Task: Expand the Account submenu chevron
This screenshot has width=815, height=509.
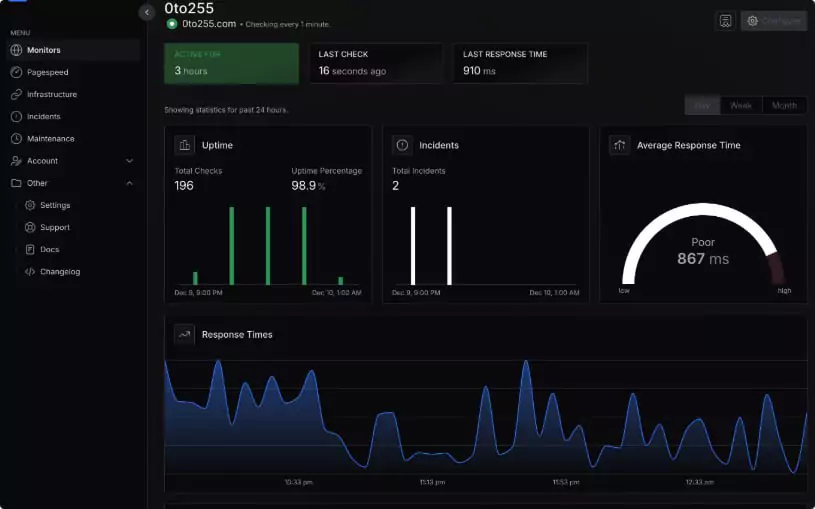Action: pos(129,161)
